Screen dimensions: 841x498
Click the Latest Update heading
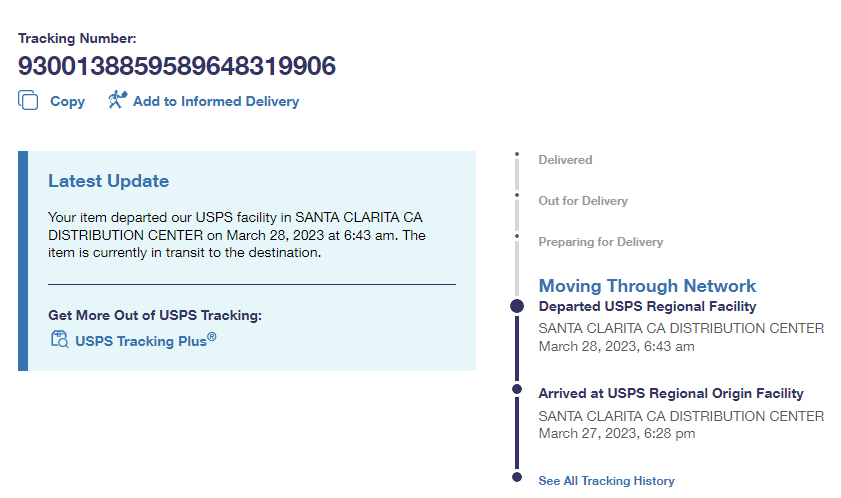[x=108, y=181]
